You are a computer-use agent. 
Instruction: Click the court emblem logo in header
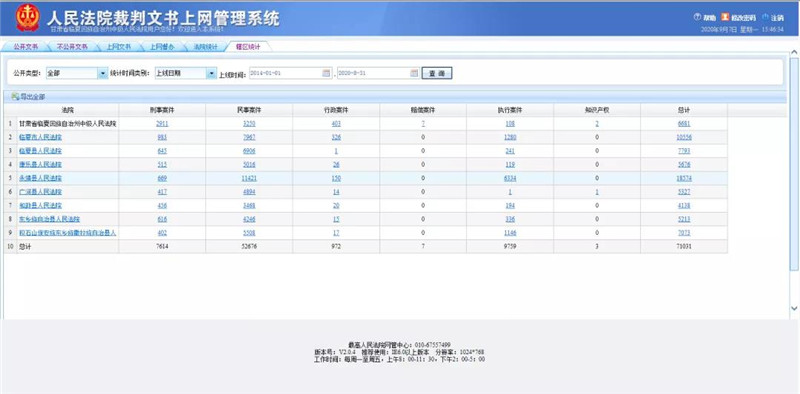coord(28,18)
